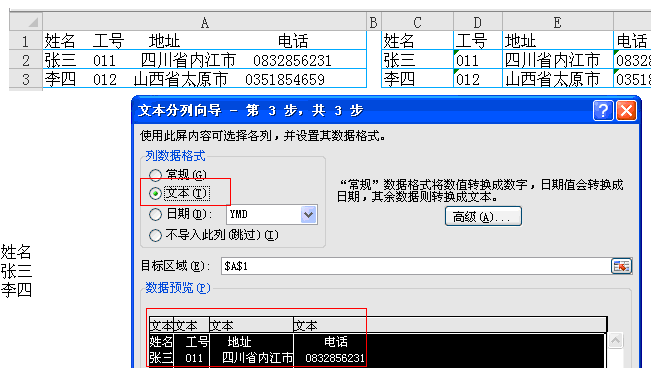The width and height of the screenshot is (651, 368).
Task: Select row 1 header
Action: click(x=26, y=41)
